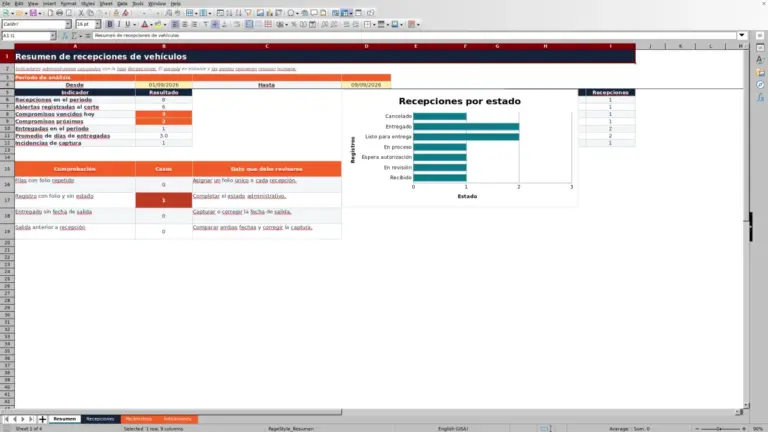Open the Insert menu
Screen dimensions: 768x432
[x=49, y=3]
